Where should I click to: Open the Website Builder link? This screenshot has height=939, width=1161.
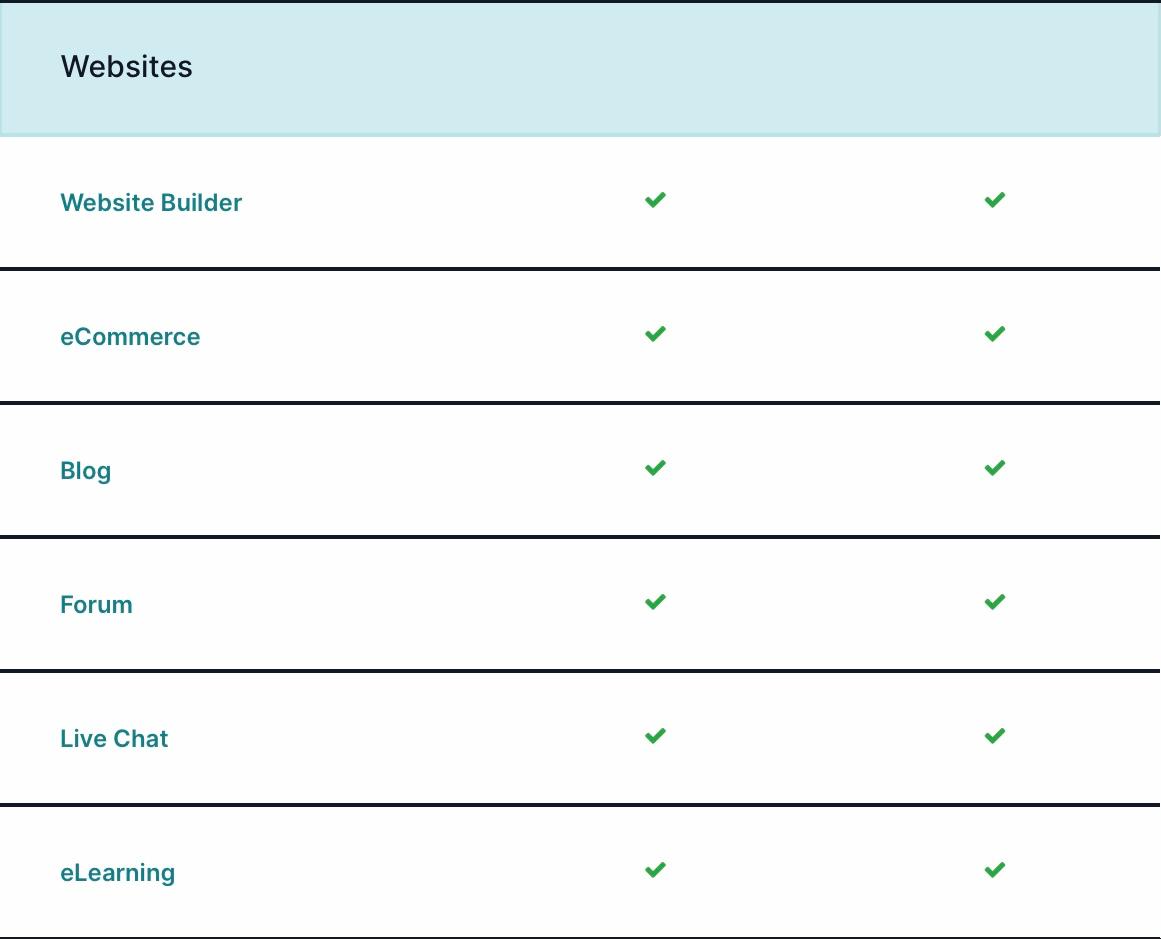(x=151, y=202)
